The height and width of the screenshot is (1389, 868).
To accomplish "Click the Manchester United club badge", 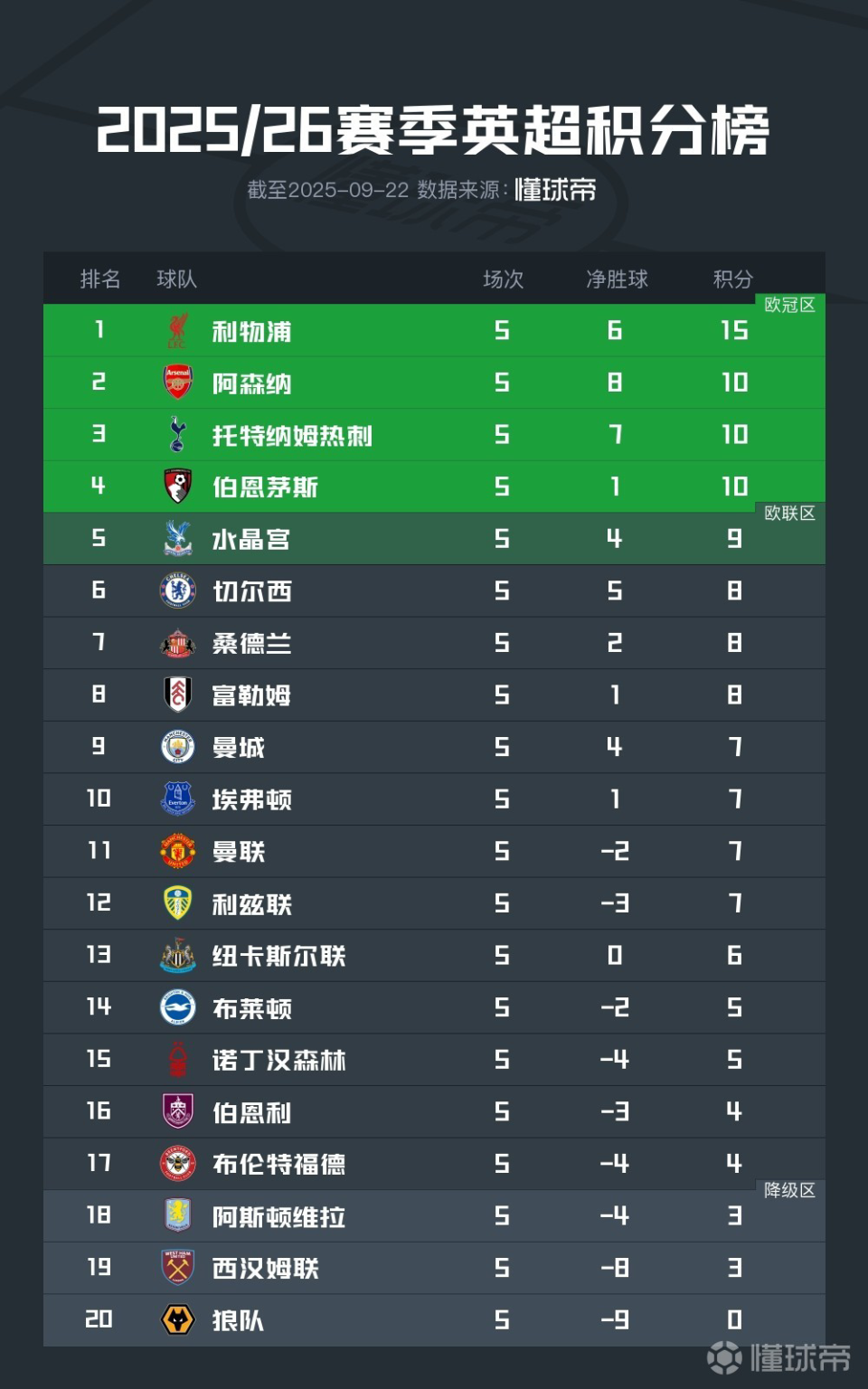I will (178, 851).
